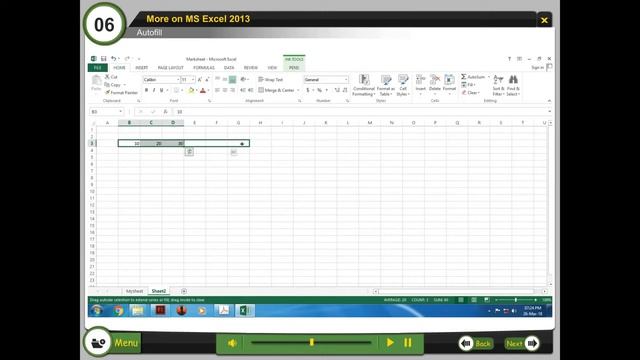Toggle Merge & Center on selected cells
Viewport: 640px width, 360px height.
click(276, 90)
